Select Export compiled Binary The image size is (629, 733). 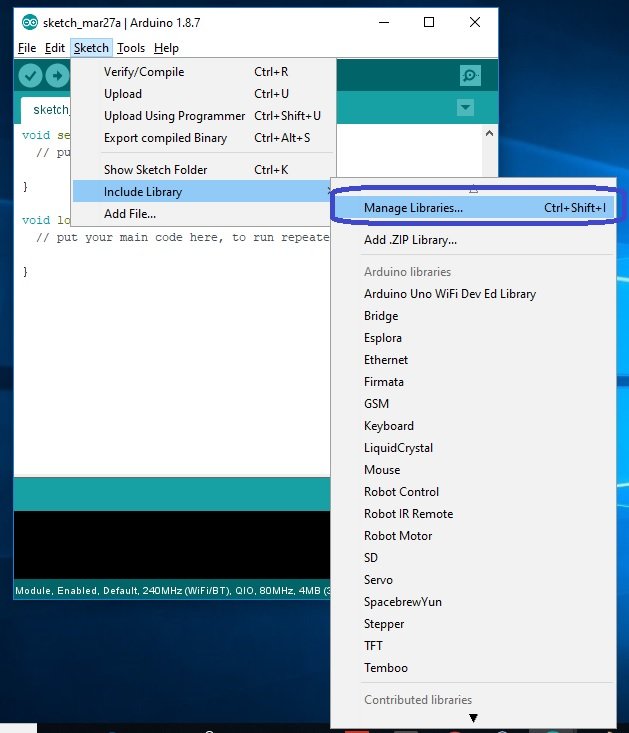204,138
